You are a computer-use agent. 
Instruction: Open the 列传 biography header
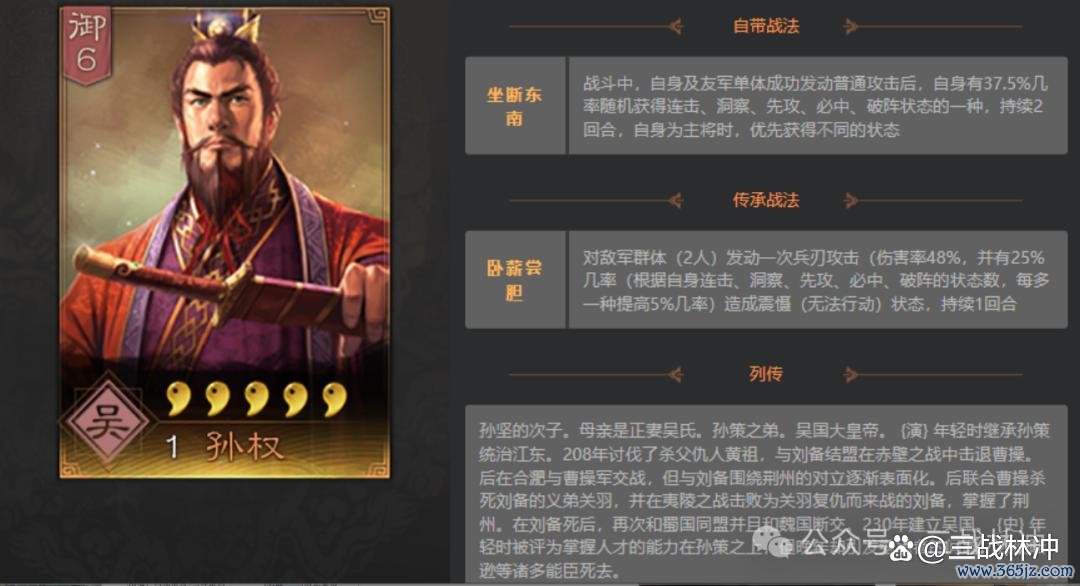click(x=766, y=374)
